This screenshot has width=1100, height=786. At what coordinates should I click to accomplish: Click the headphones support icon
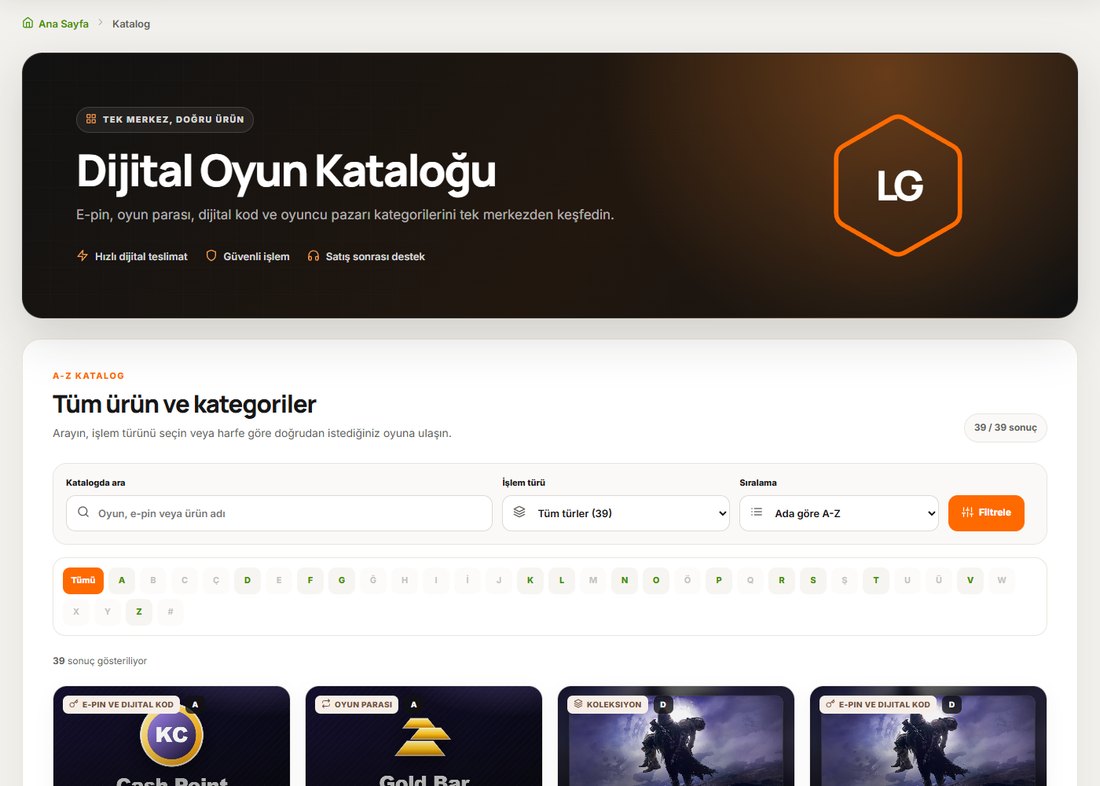(314, 256)
